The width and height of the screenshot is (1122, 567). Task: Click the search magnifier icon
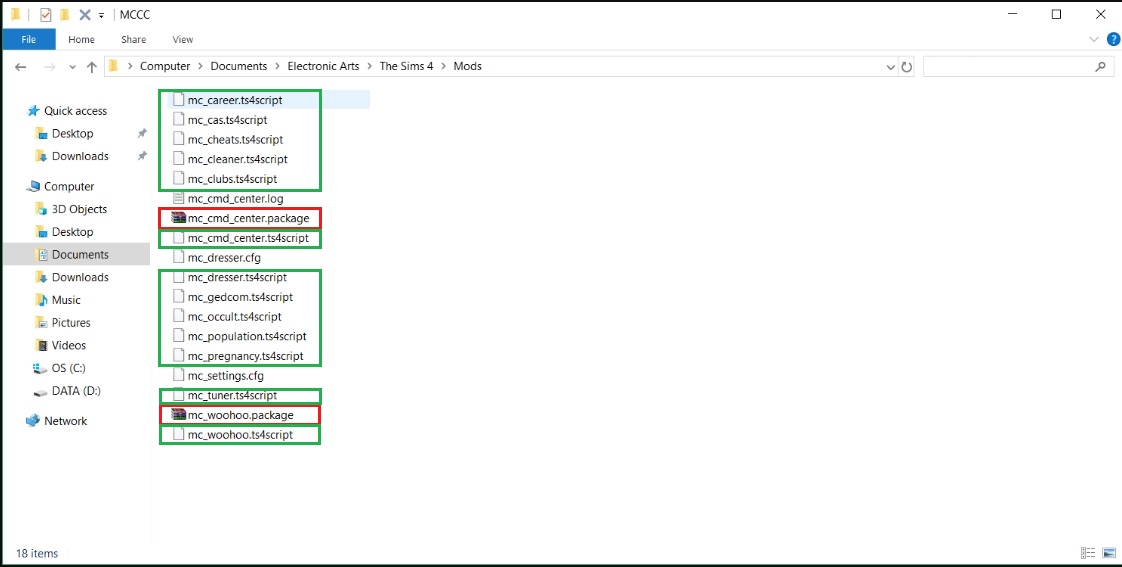1101,67
